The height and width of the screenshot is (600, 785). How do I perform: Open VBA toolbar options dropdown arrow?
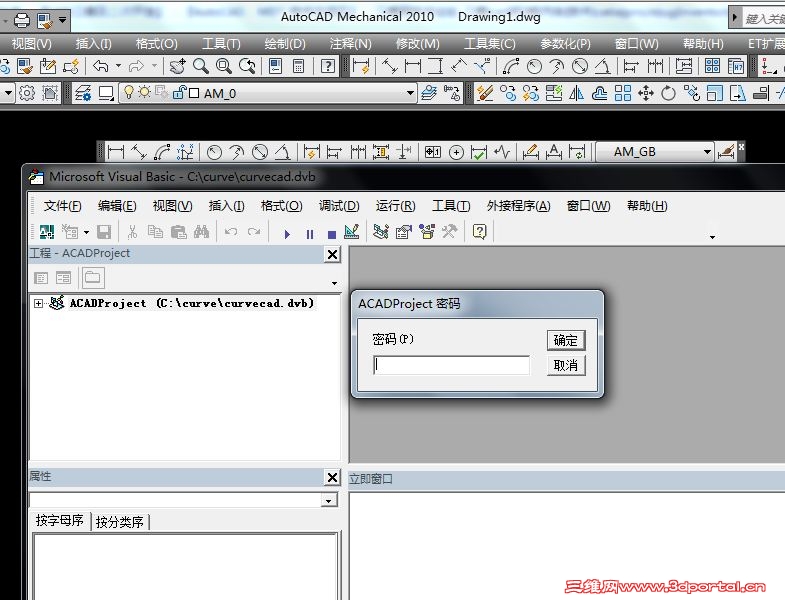[712, 237]
